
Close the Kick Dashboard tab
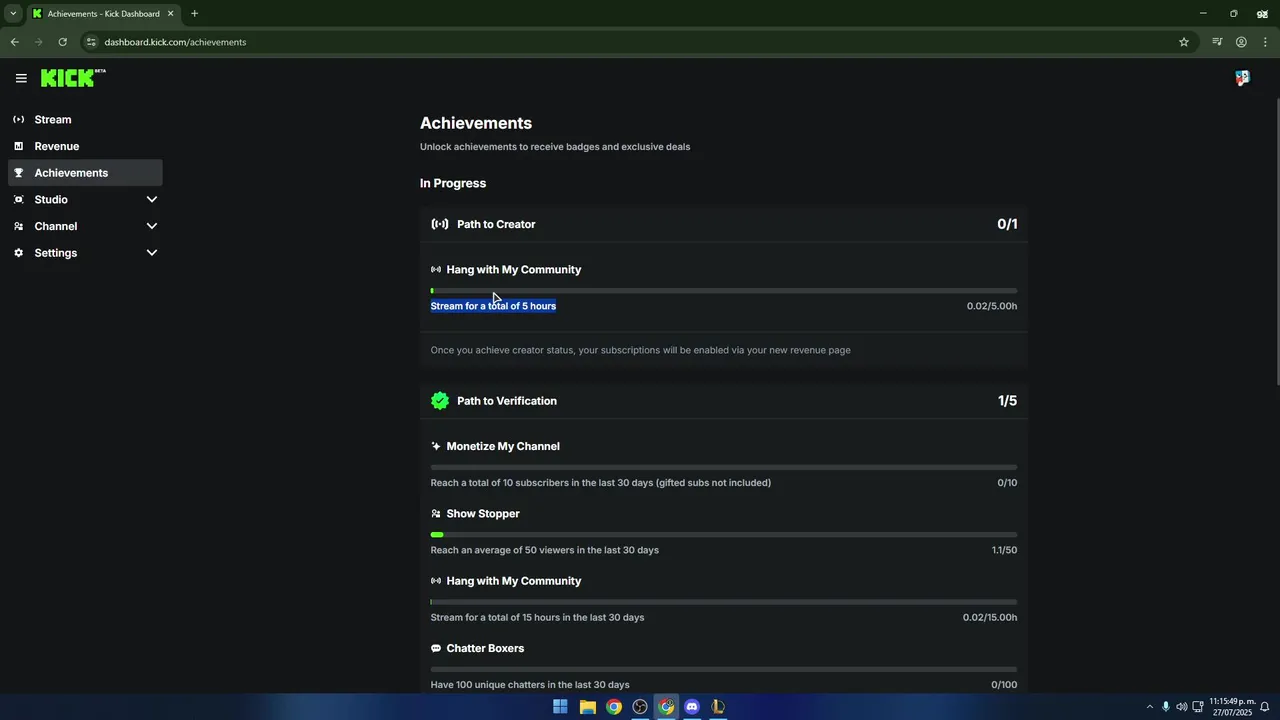(171, 14)
